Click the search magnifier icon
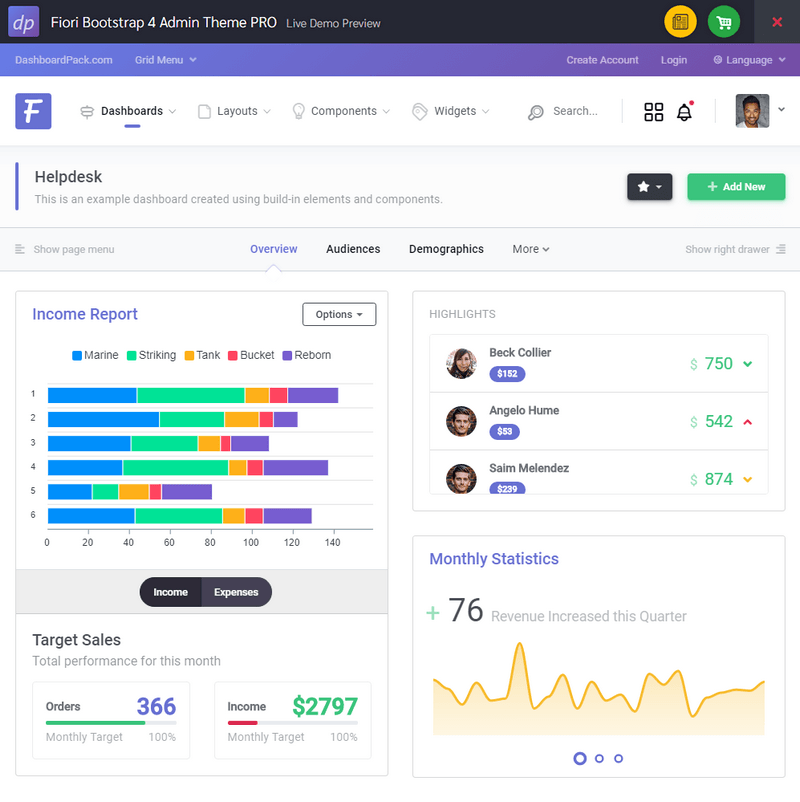 click(x=536, y=112)
